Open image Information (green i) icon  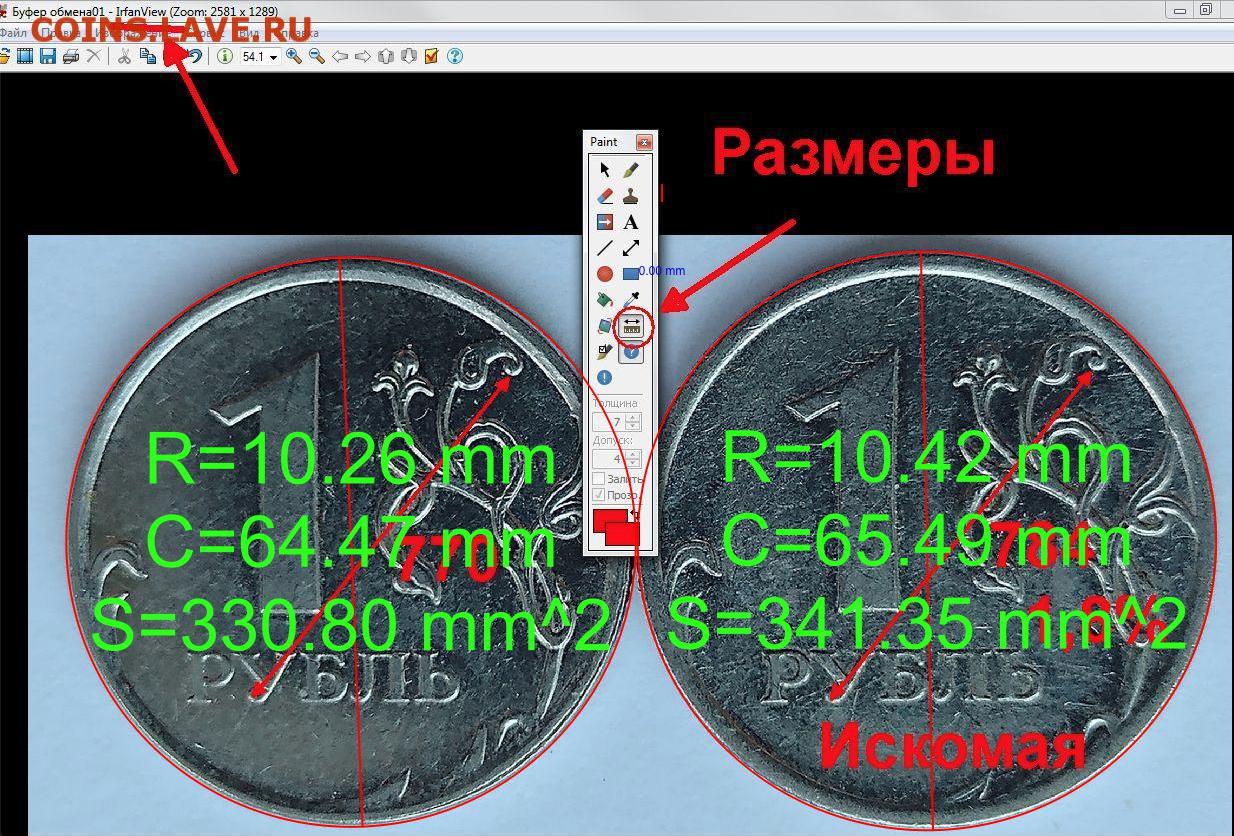pos(225,57)
